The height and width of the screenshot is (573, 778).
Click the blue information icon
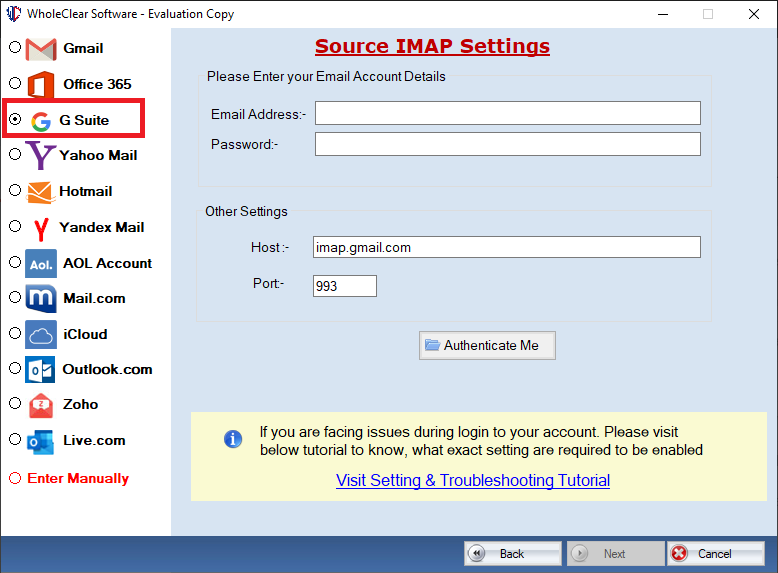(233, 439)
